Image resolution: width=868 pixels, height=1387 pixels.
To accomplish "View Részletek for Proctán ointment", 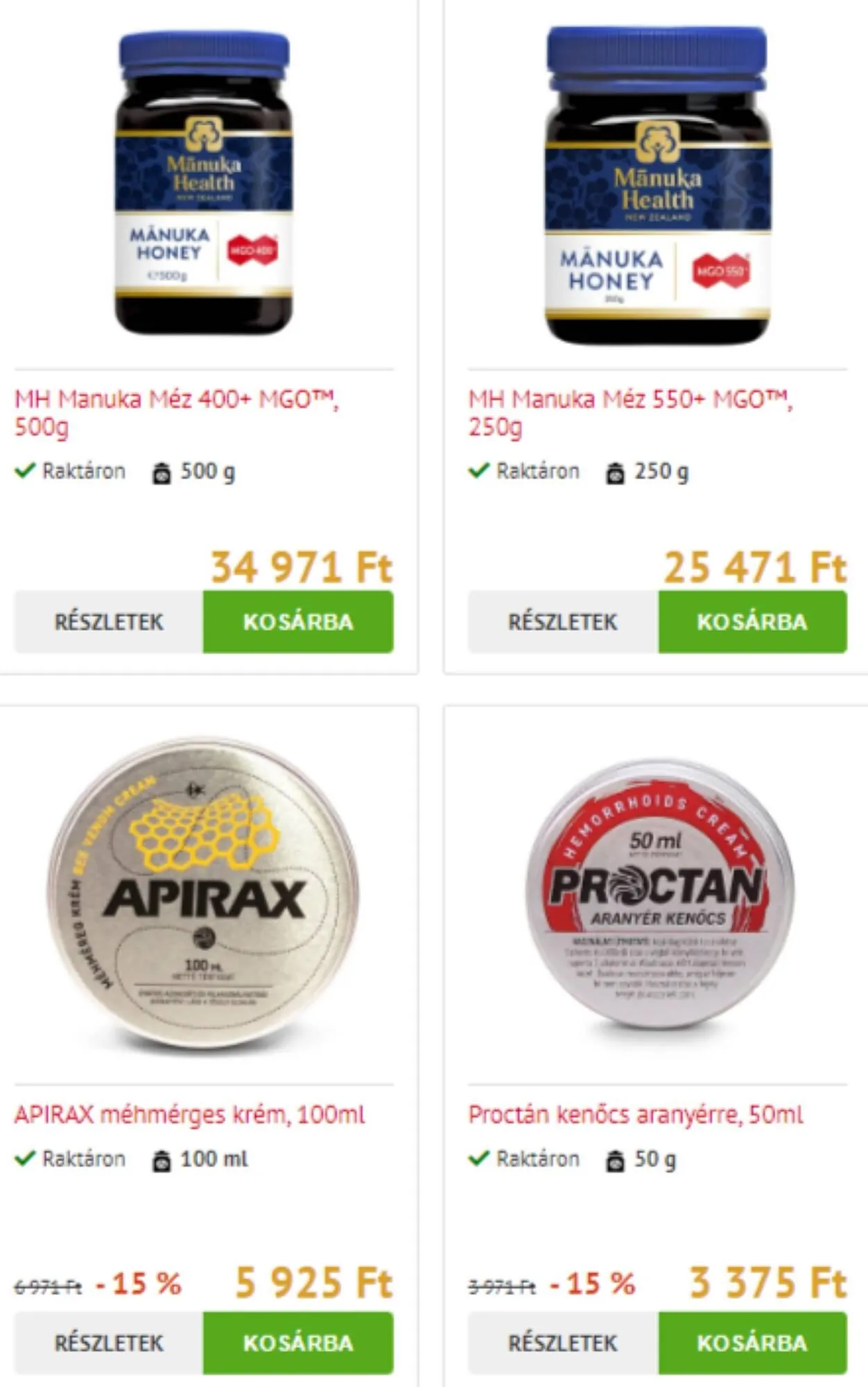I will coord(563,1343).
